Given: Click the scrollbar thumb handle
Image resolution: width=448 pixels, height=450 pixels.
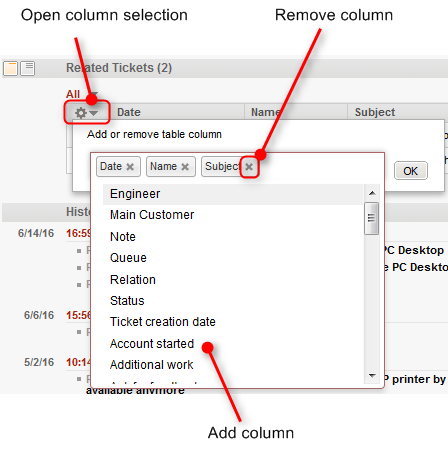Looking at the screenshot, I should 371,218.
